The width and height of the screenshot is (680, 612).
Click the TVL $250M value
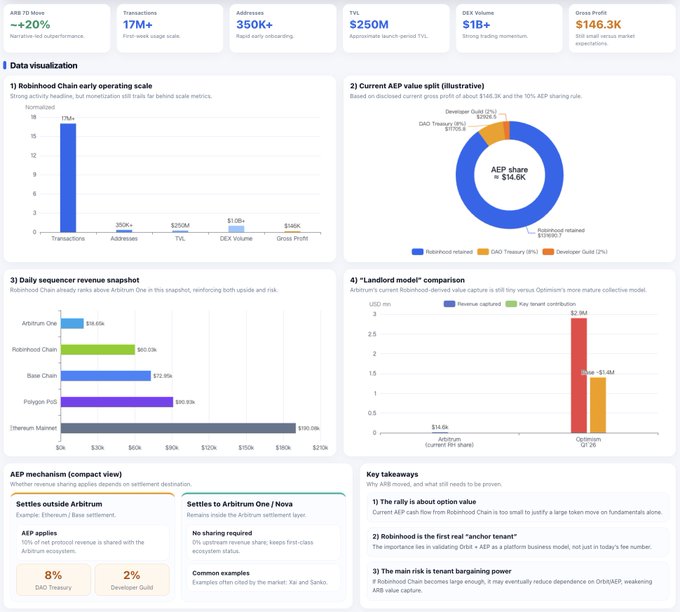(369, 25)
